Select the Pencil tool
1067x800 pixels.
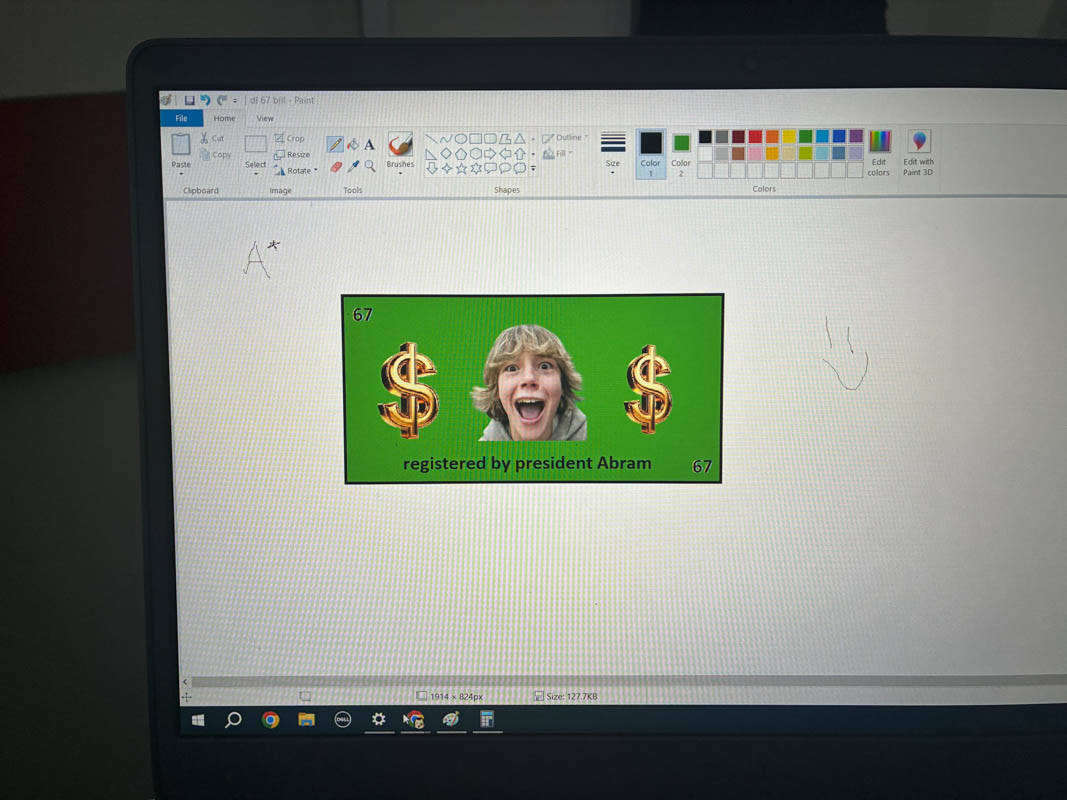pos(335,145)
